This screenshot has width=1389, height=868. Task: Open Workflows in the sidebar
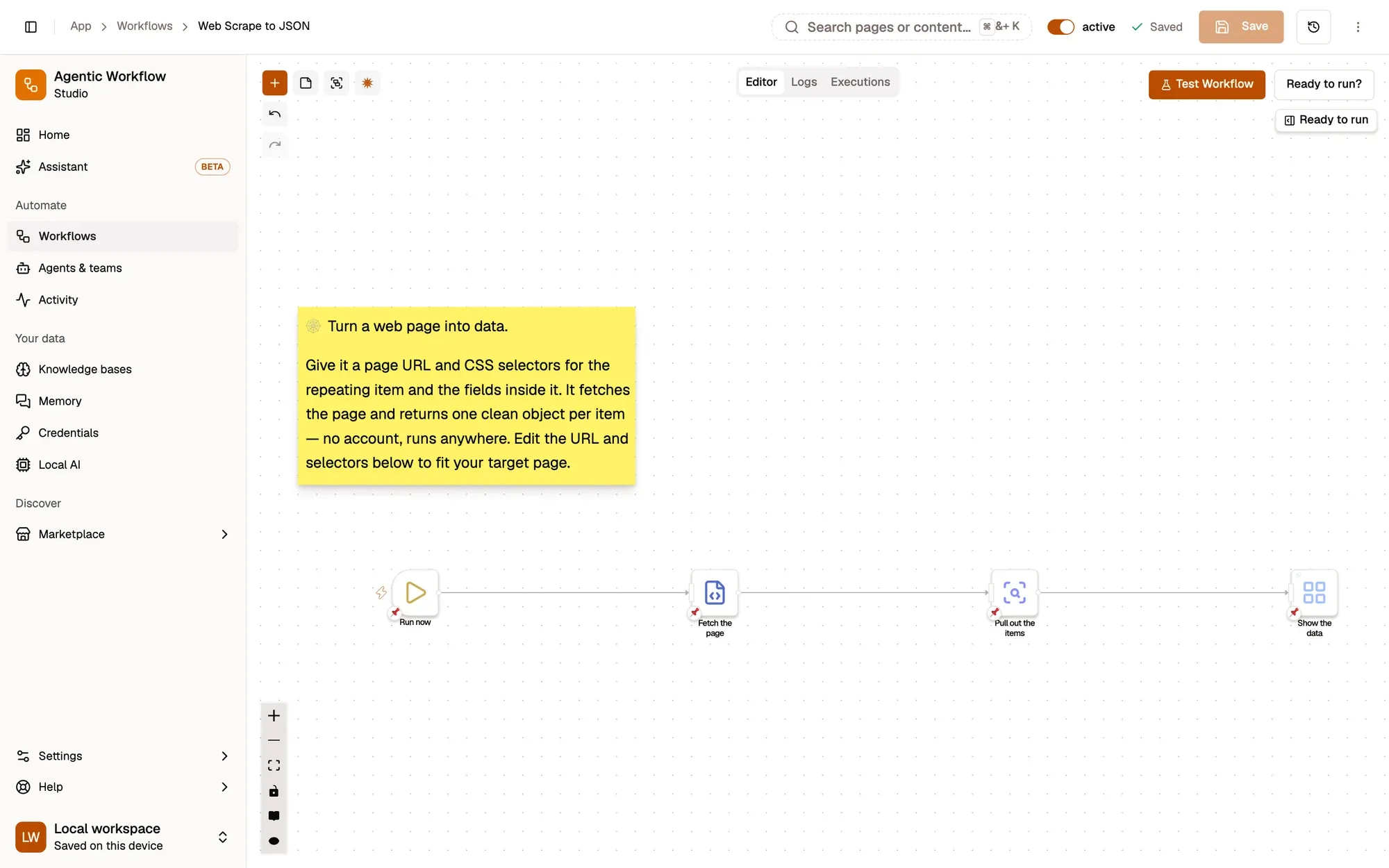[x=123, y=236]
